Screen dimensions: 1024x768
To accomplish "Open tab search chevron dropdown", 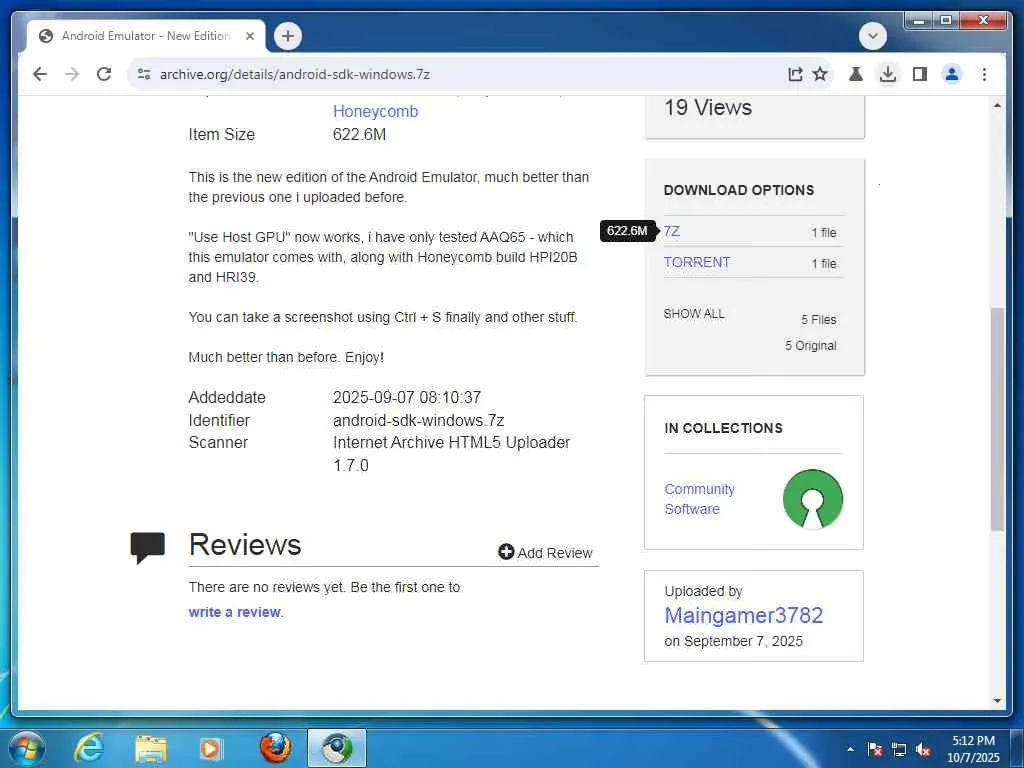I will 872,36.
